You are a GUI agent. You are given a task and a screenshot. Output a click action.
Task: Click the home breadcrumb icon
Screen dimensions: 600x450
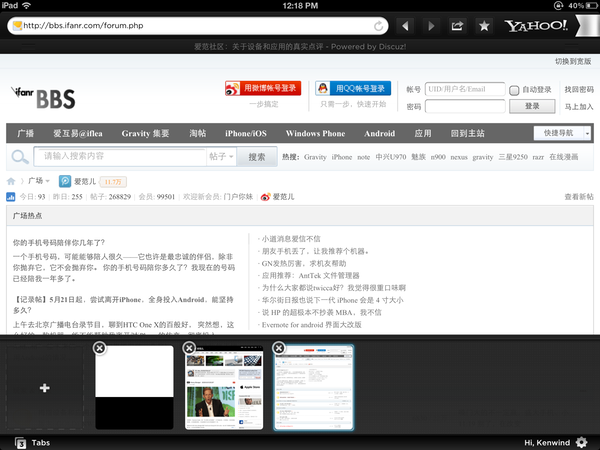point(11,181)
